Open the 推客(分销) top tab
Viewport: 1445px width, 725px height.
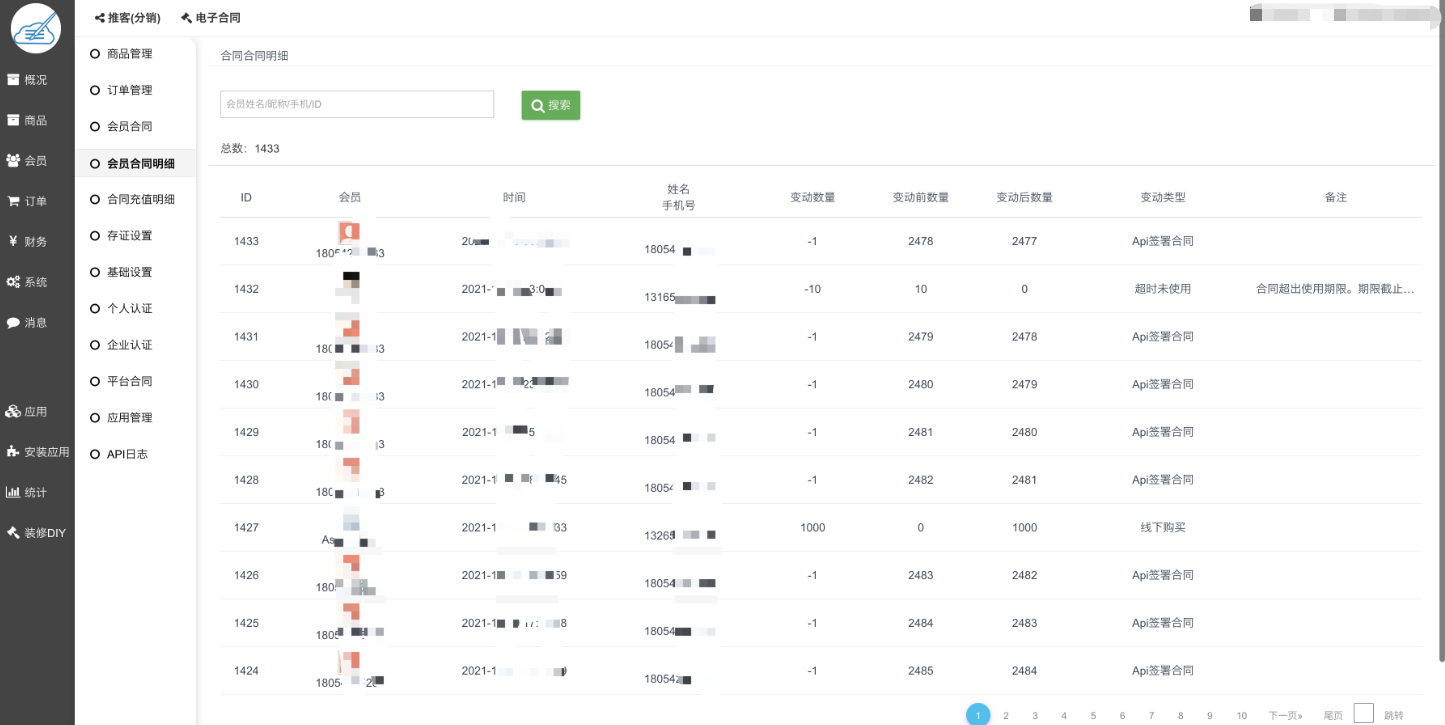tap(127, 18)
